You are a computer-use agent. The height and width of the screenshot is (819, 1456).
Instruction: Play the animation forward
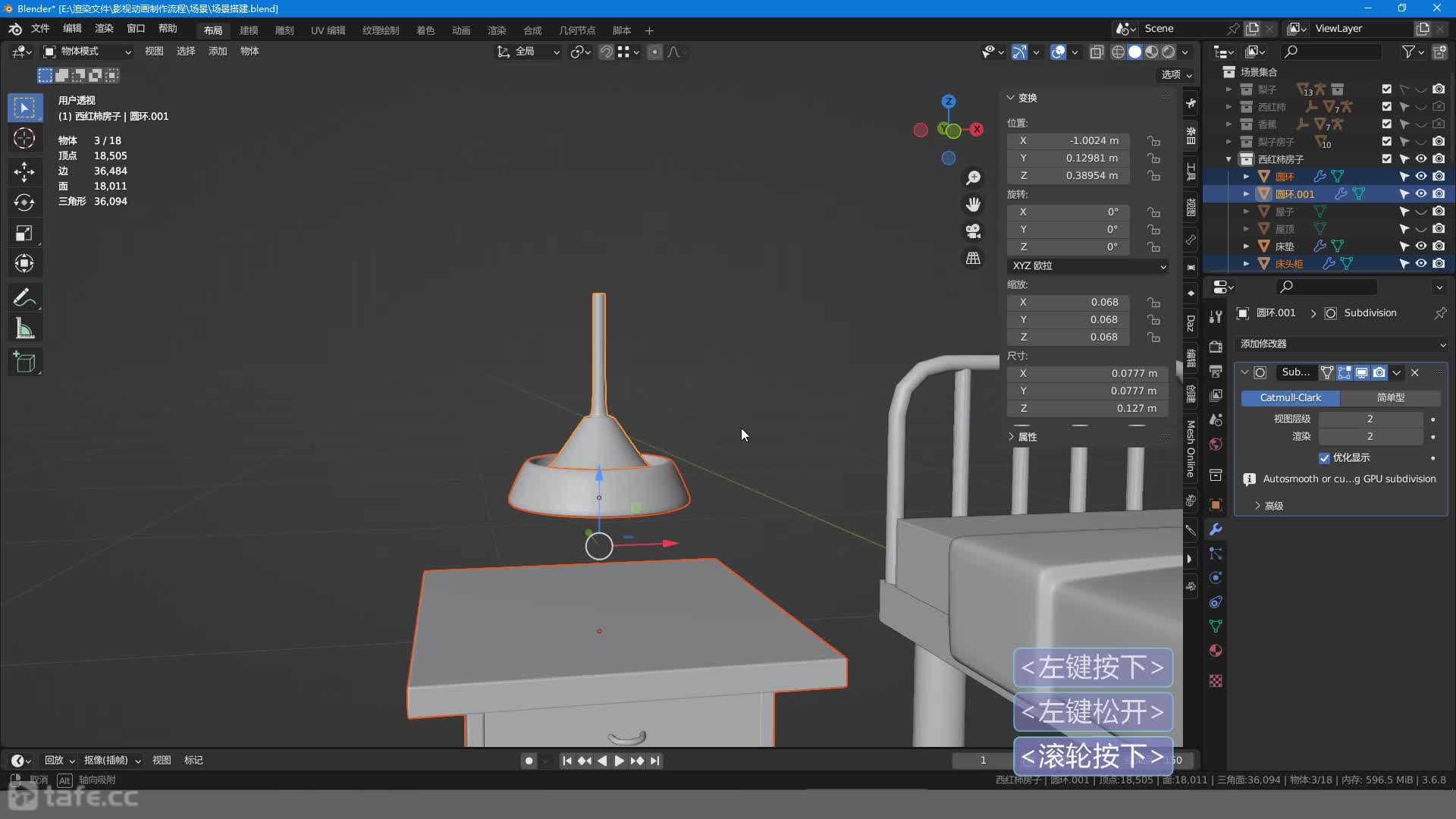coord(620,761)
